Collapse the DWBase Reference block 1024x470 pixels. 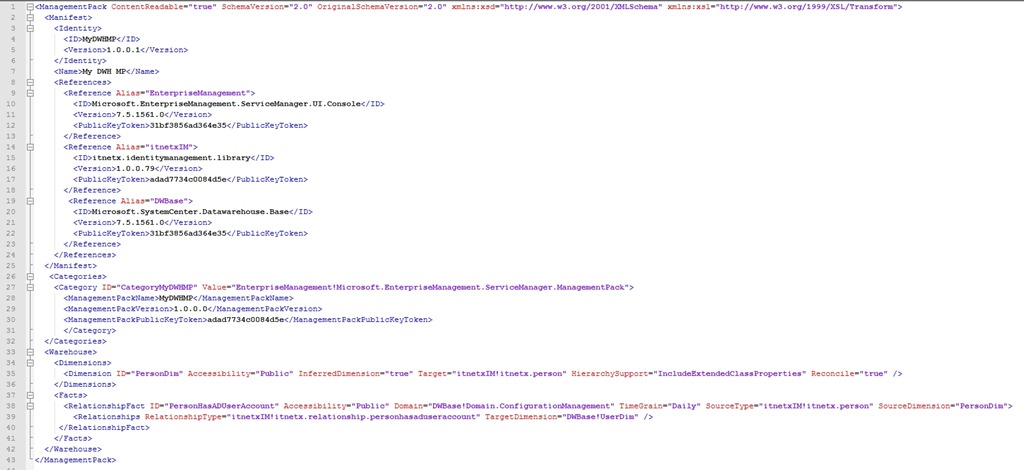click(30, 201)
